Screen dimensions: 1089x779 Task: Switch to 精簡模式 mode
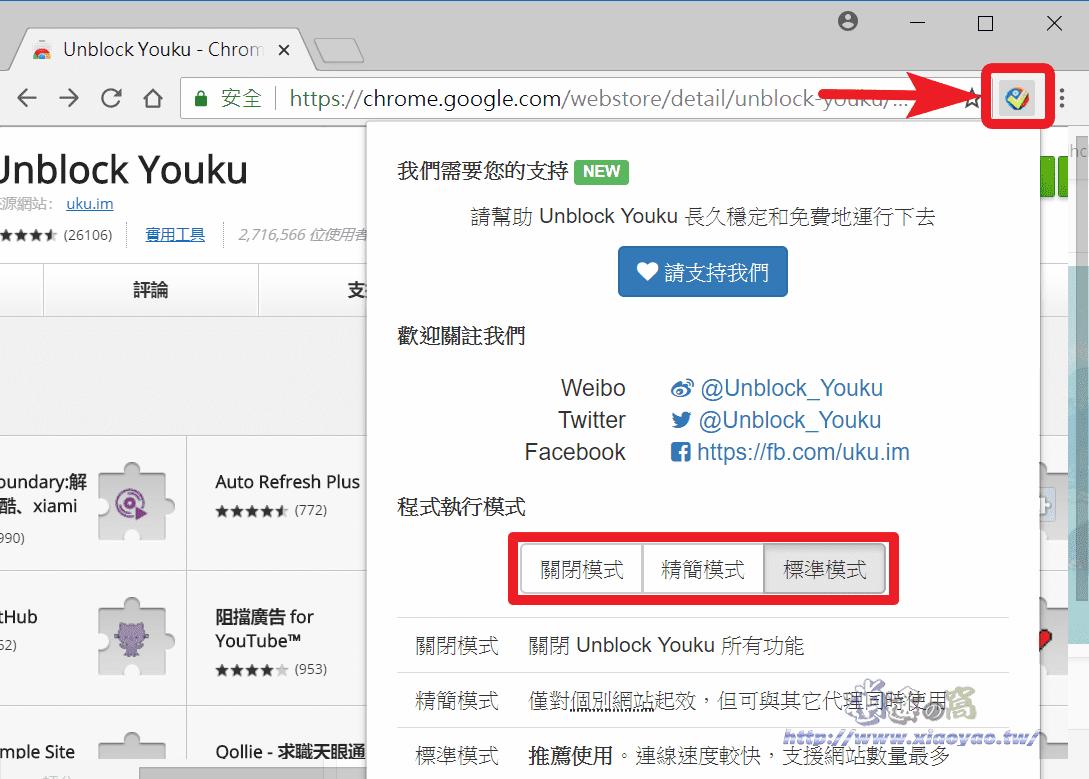pos(703,569)
